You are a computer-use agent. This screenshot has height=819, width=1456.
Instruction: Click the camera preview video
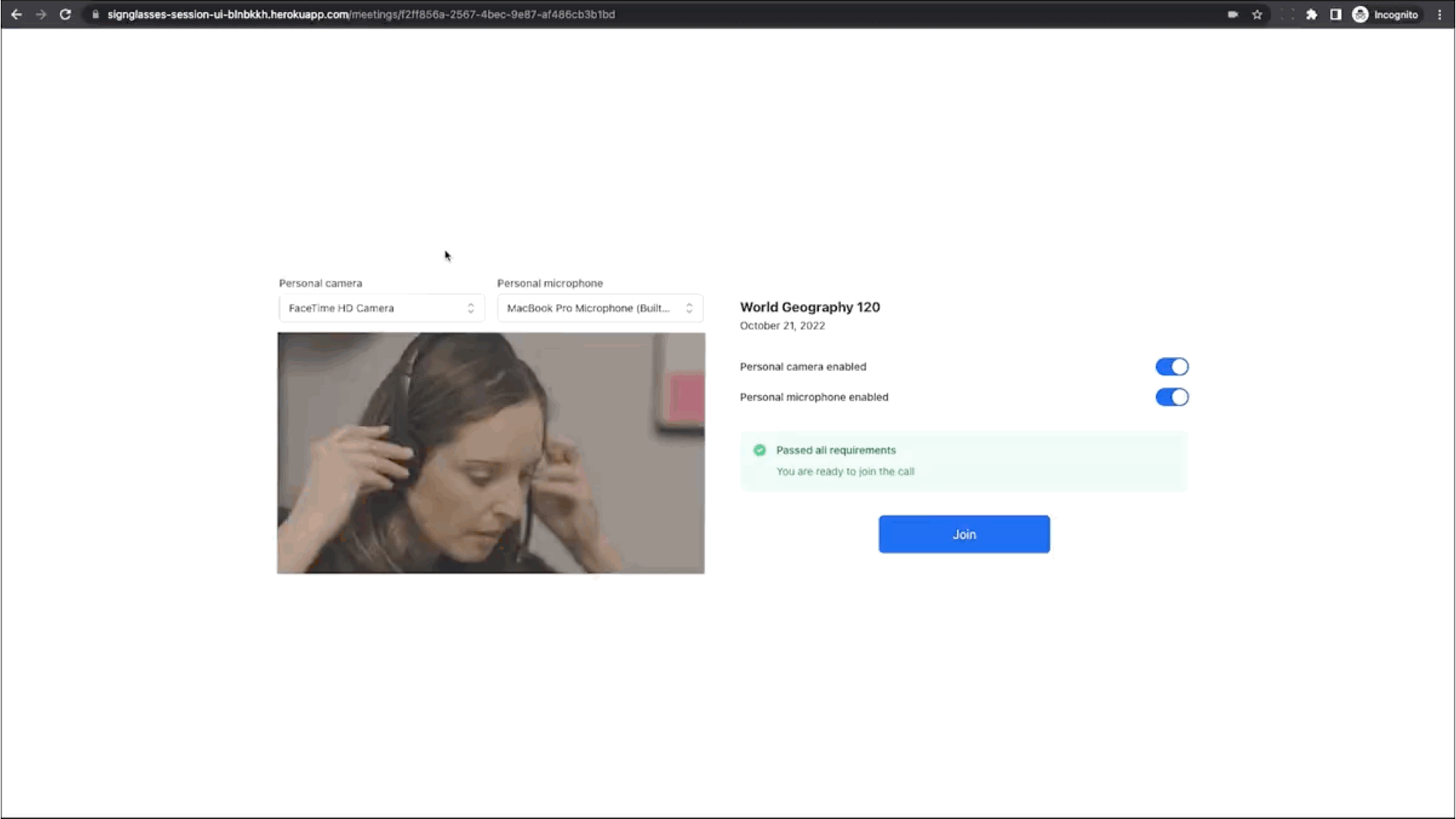(491, 453)
